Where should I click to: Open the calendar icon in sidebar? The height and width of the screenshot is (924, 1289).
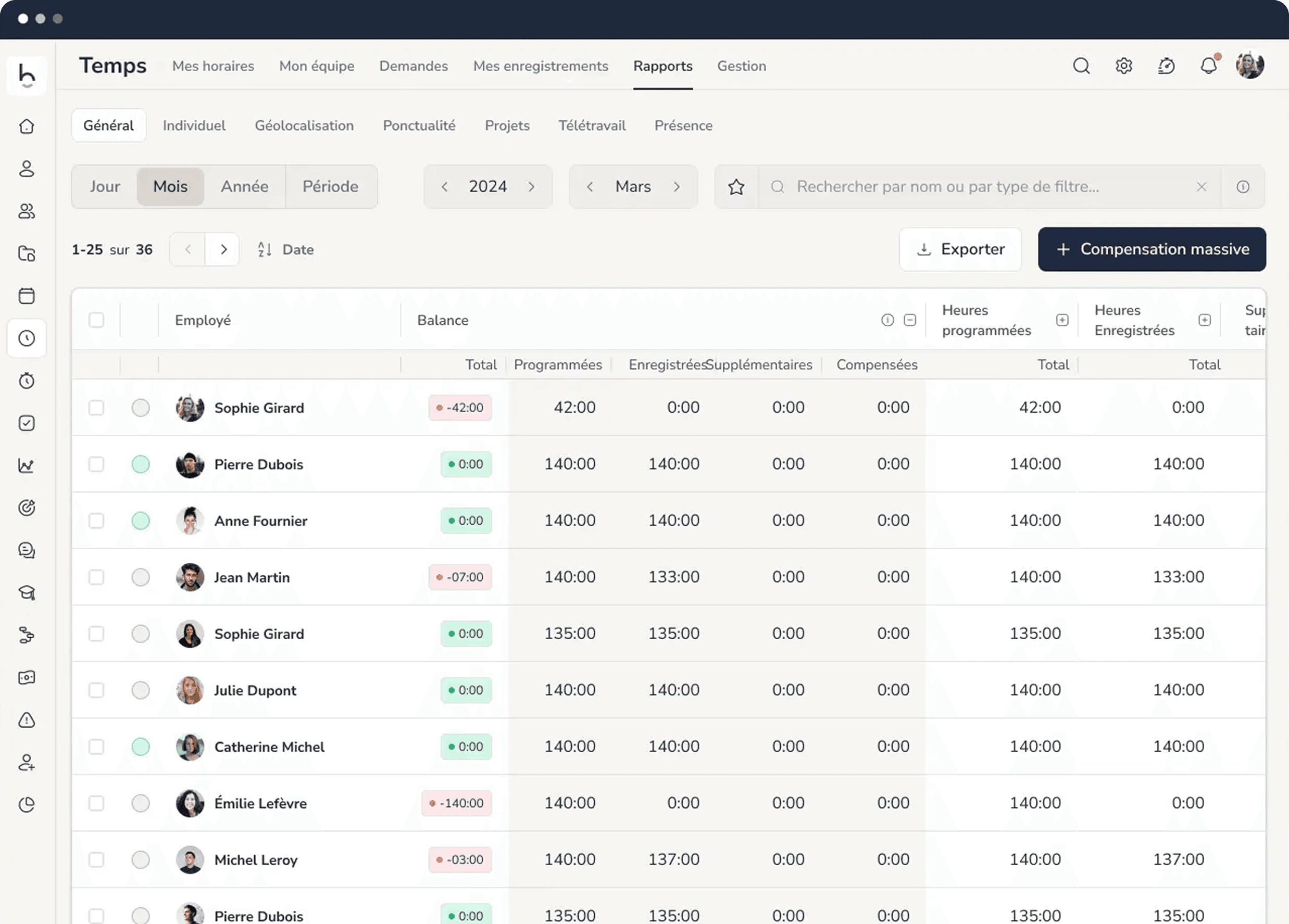coord(27,296)
